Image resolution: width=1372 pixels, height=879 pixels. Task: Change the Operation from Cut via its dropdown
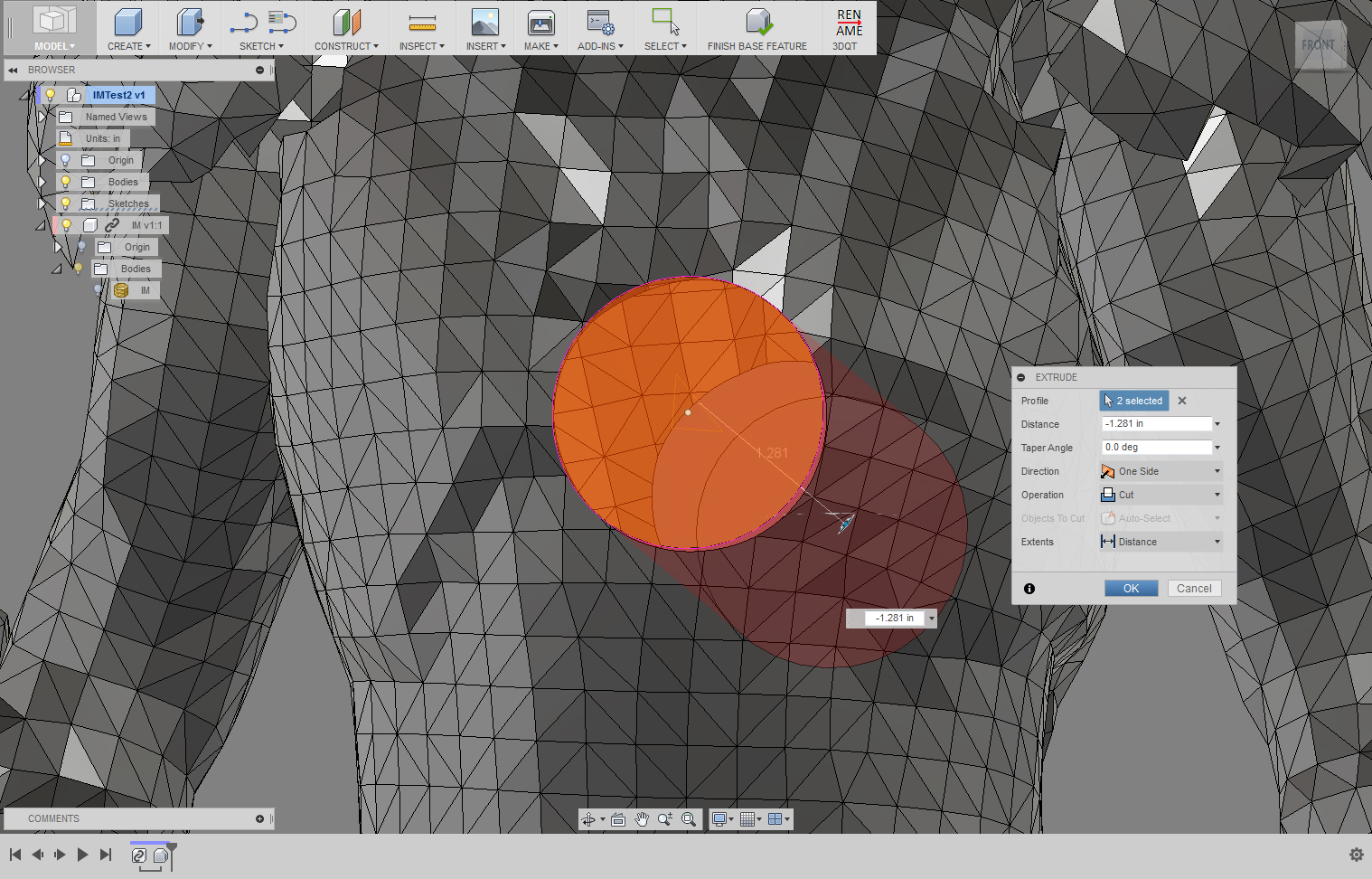tap(1217, 494)
